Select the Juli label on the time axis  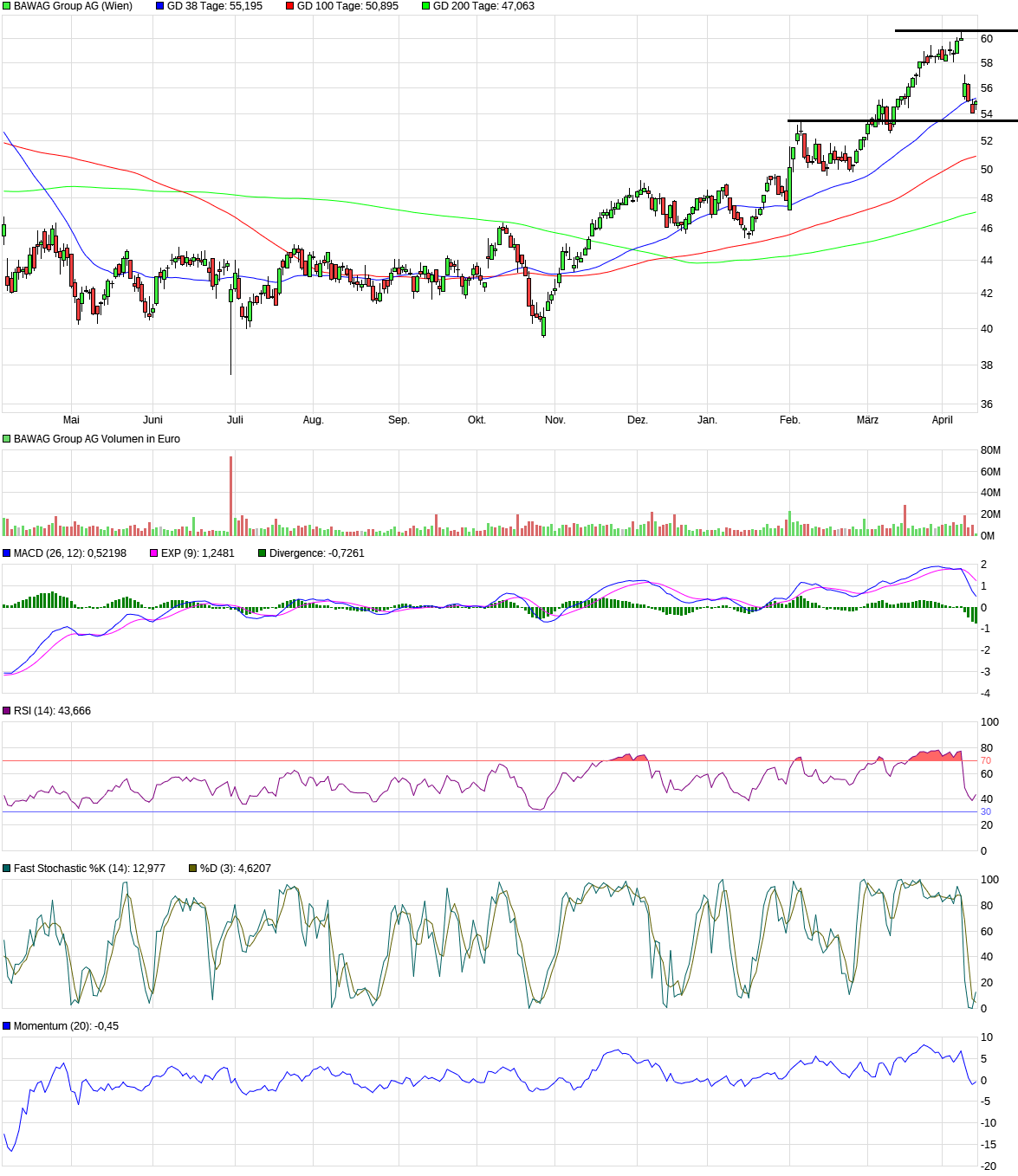235,420
